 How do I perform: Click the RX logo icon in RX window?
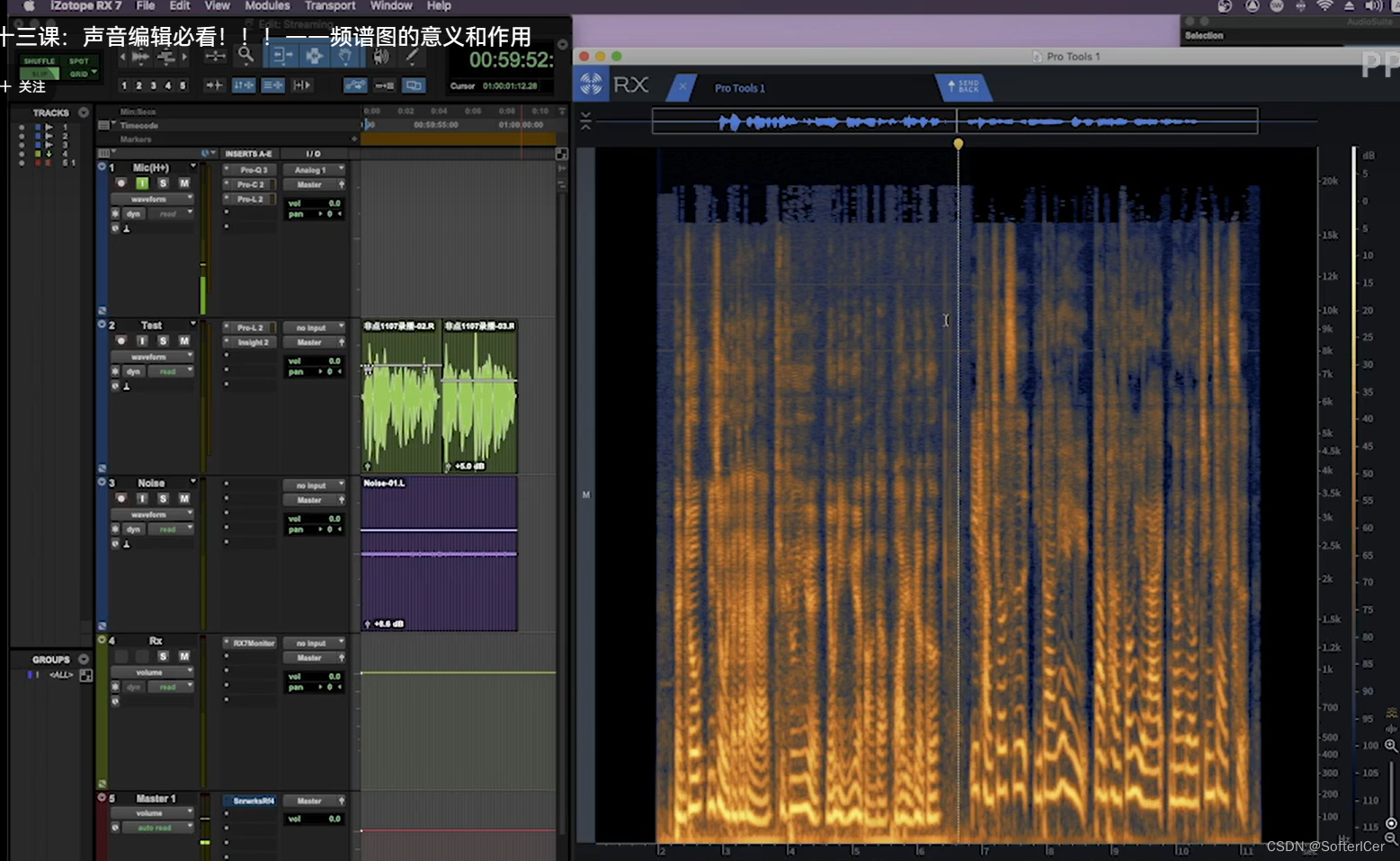click(591, 84)
